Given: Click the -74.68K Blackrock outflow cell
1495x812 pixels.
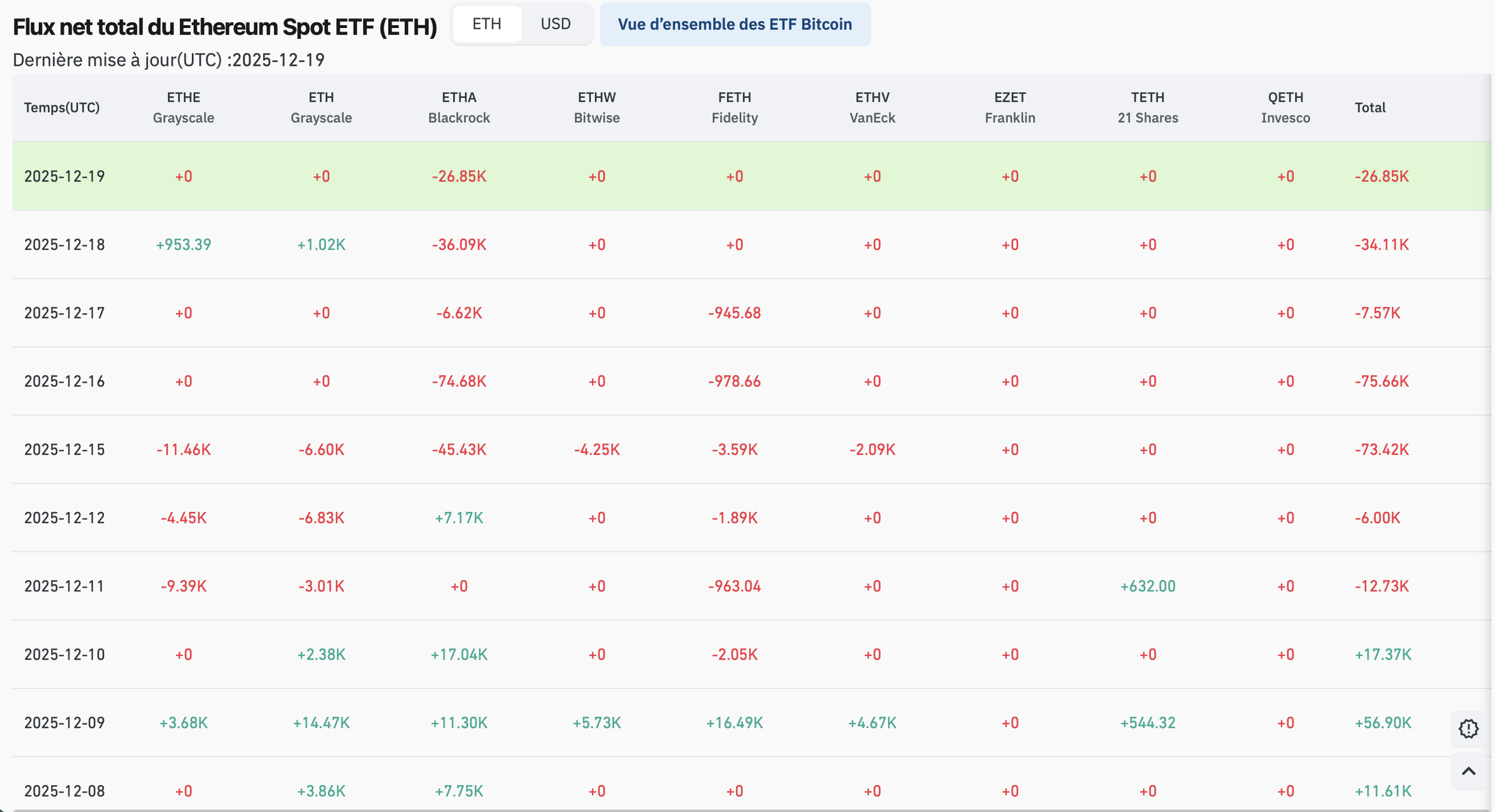Looking at the screenshot, I should pos(459,381).
